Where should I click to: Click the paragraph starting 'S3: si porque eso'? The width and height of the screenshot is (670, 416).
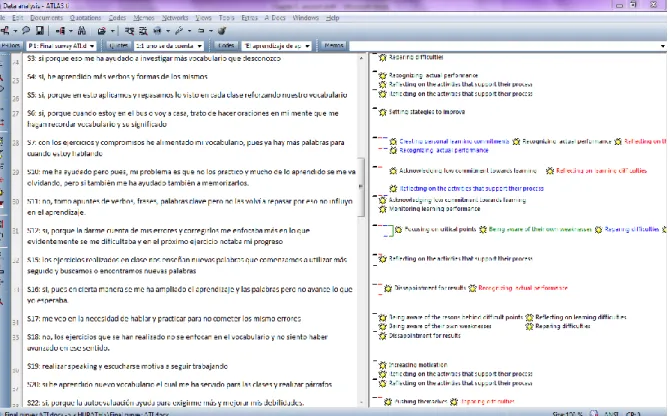pos(154,59)
